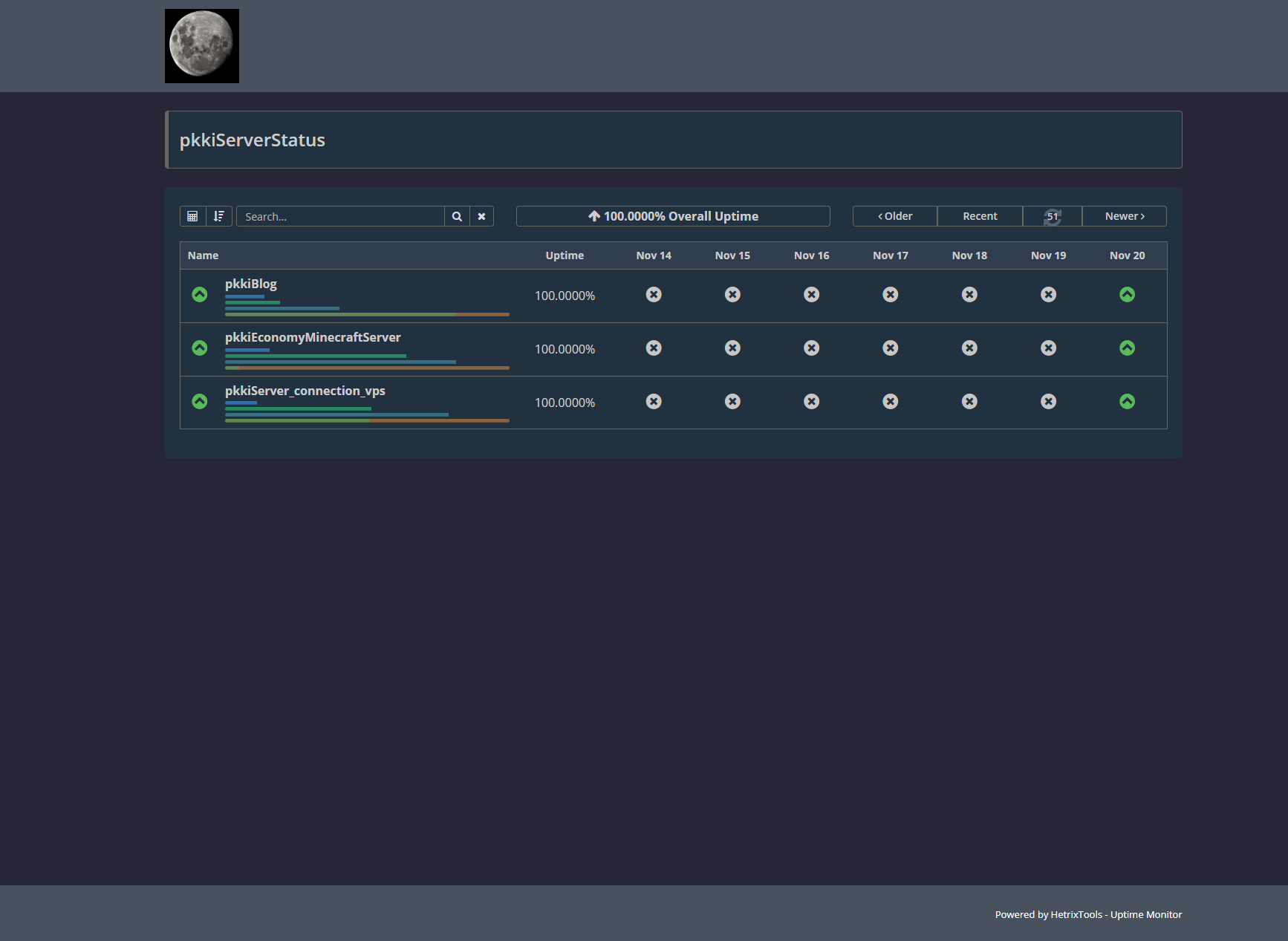Click the 100.0000% Overall Uptime button
The width and height of the screenshot is (1288, 941).
[x=673, y=216]
